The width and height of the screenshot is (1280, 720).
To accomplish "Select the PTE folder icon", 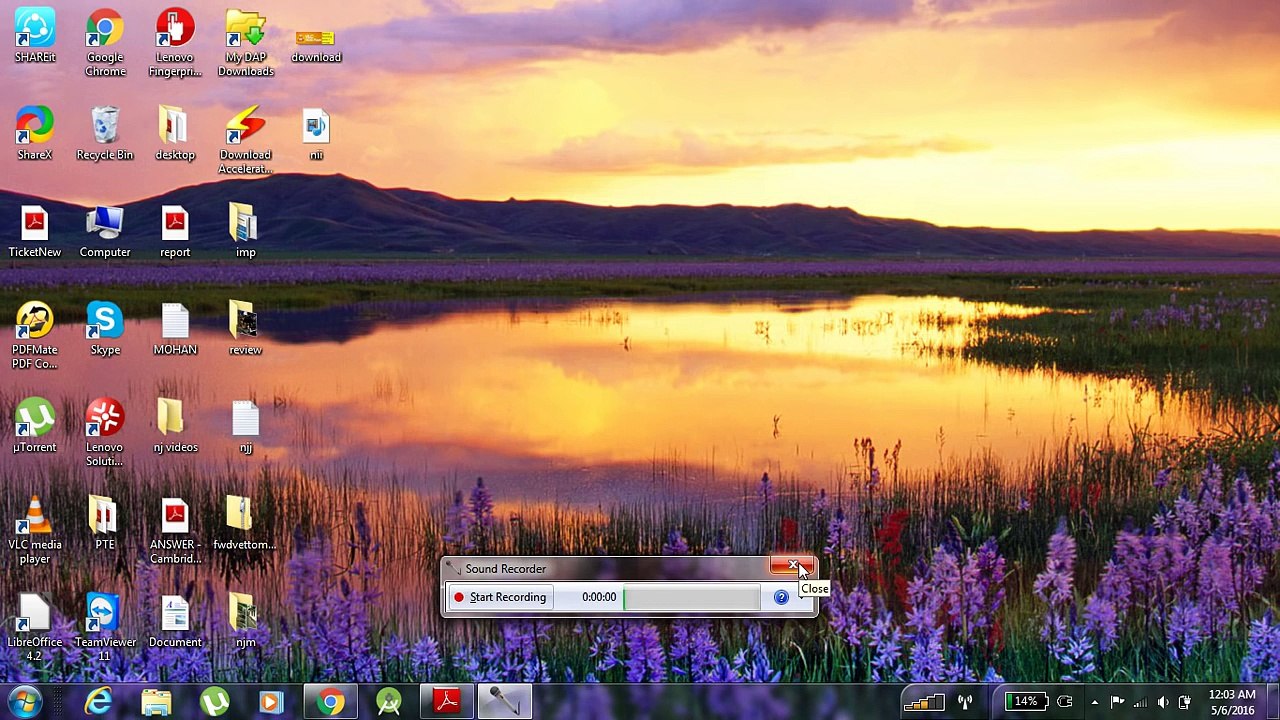I will pos(105,523).
